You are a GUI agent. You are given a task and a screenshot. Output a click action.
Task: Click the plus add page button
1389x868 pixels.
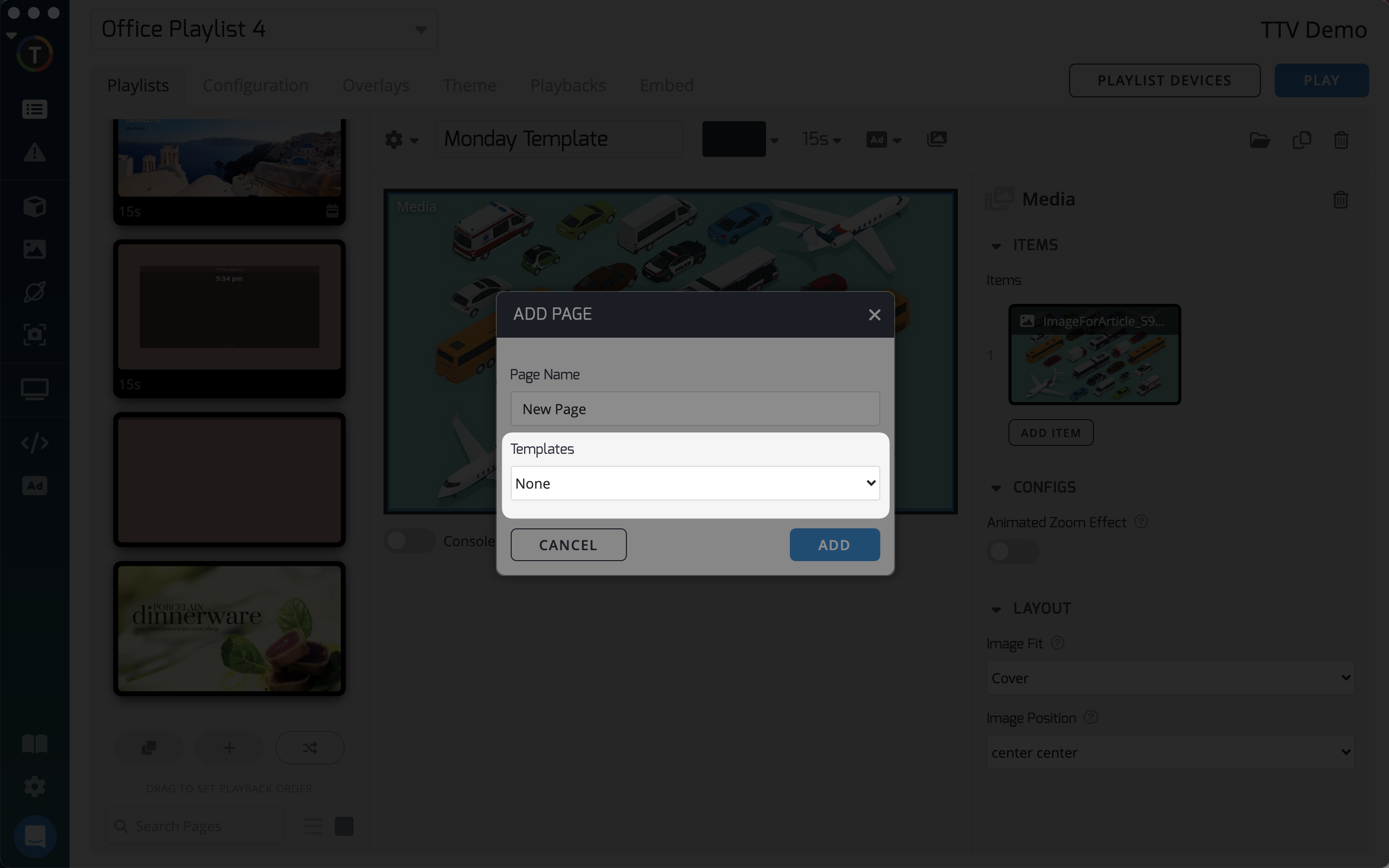click(x=229, y=747)
